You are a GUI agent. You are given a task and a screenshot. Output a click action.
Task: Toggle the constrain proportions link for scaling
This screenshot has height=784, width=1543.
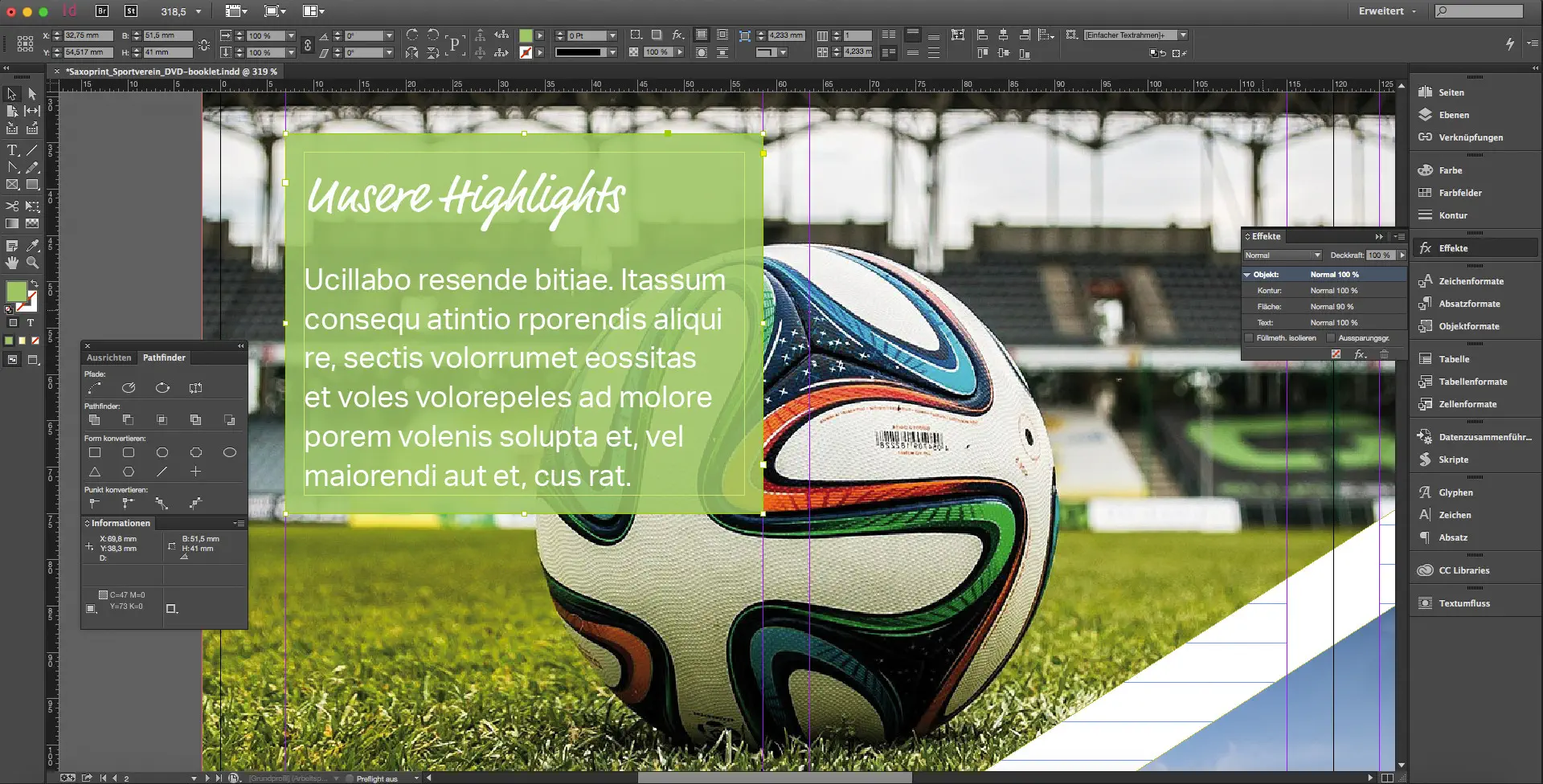pyautogui.click(x=307, y=45)
